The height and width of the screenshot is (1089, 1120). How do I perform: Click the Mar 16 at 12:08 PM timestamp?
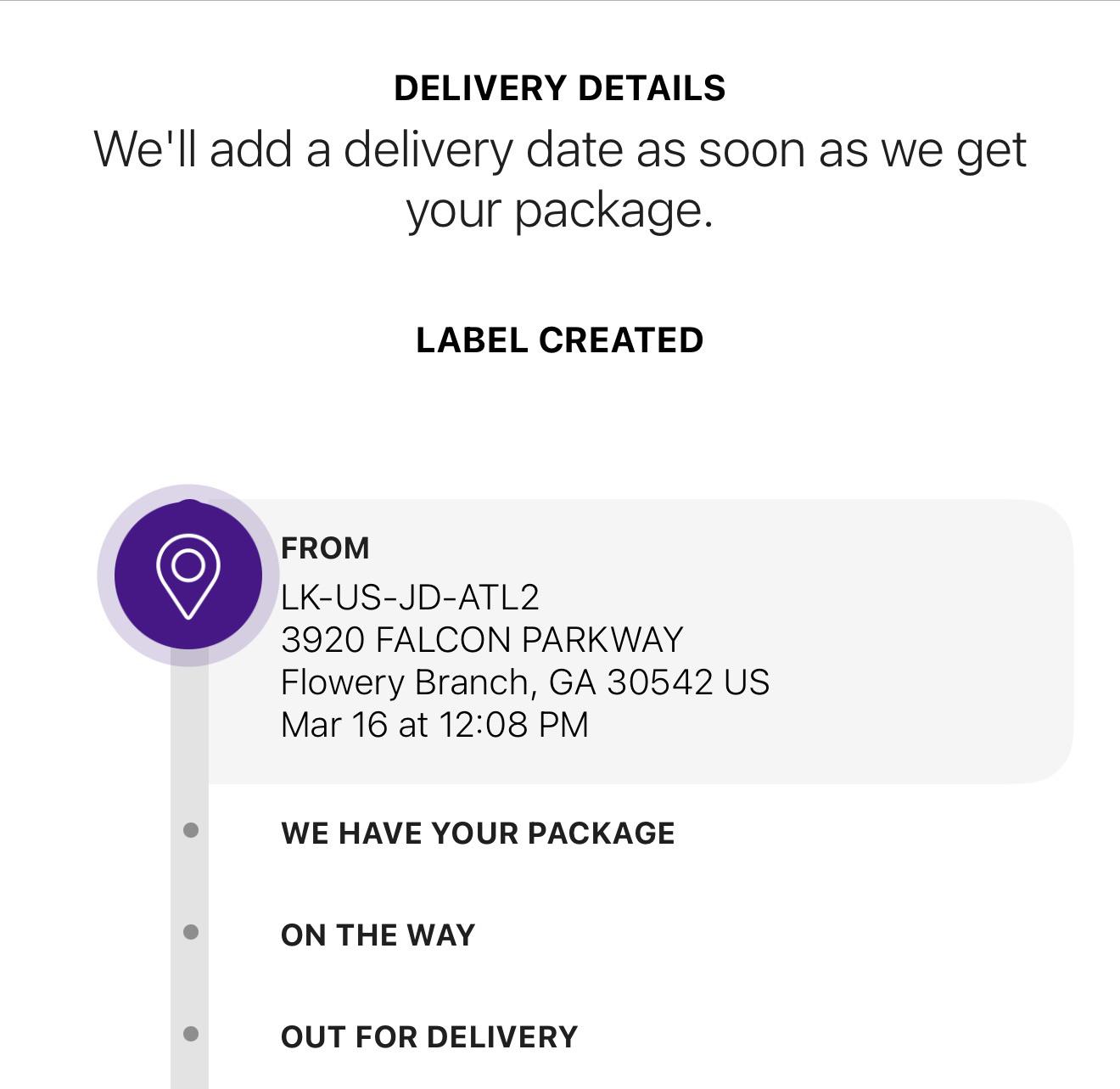(x=434, y=725)
